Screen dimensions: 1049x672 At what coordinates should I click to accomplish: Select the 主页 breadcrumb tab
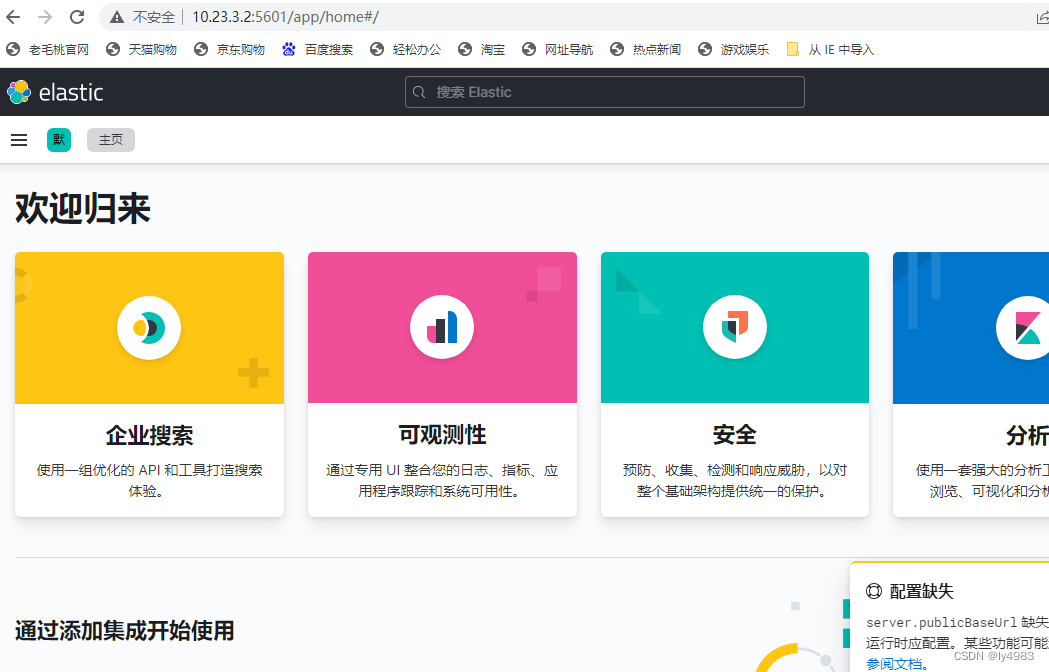[110, 139]
